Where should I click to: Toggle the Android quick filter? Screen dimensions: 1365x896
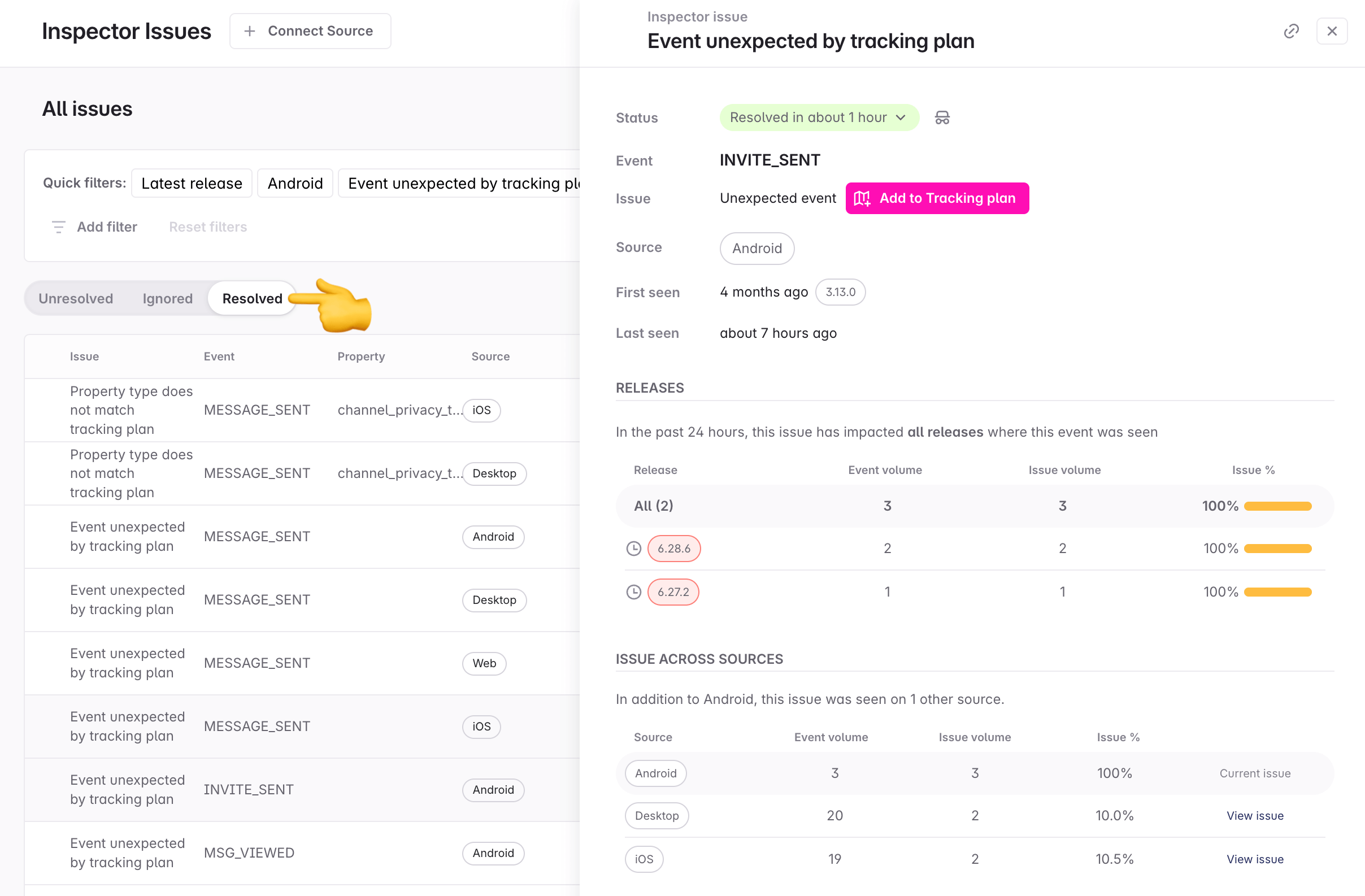pos(295,184)
